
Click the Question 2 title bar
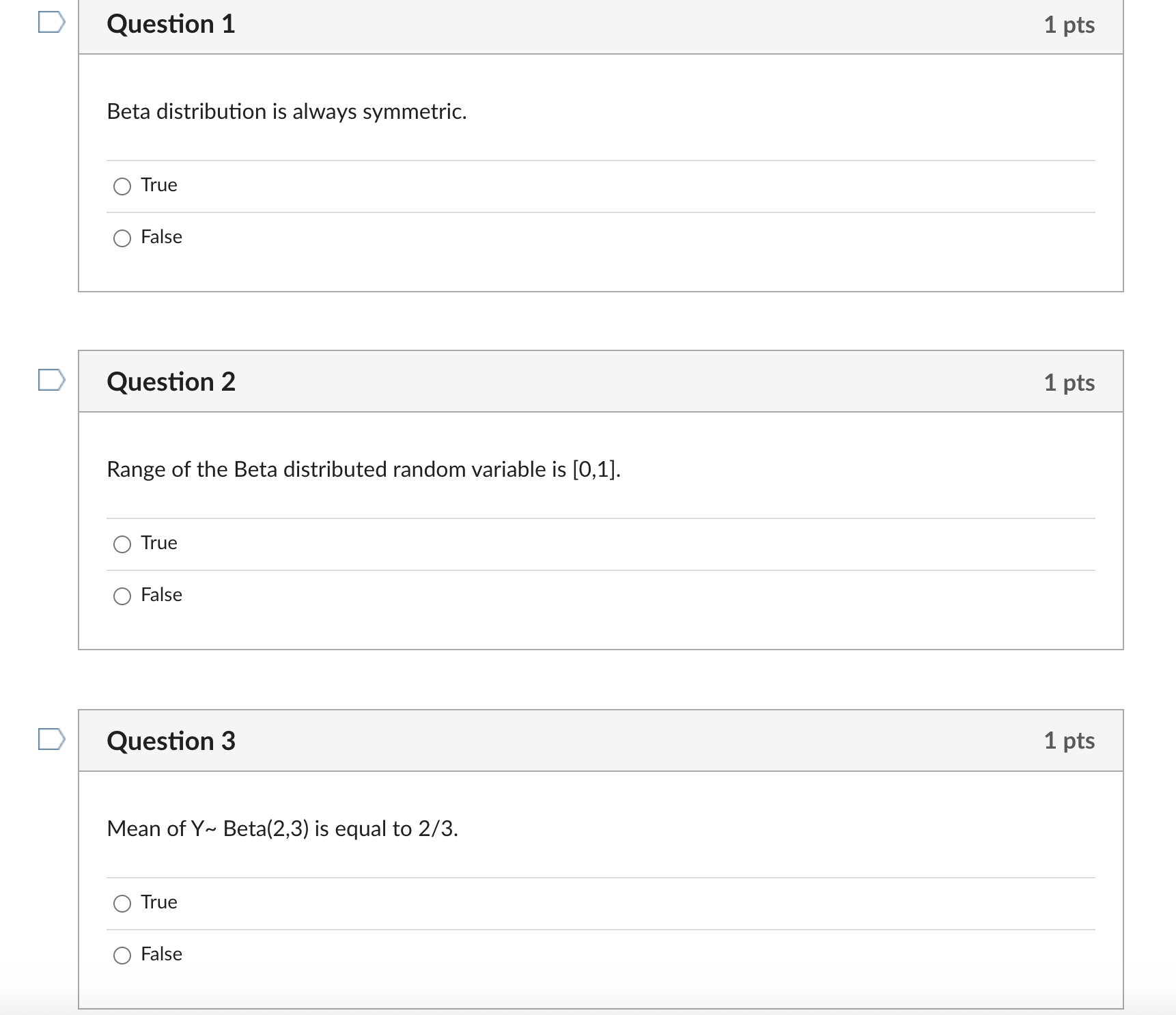(x=171, y=382)
